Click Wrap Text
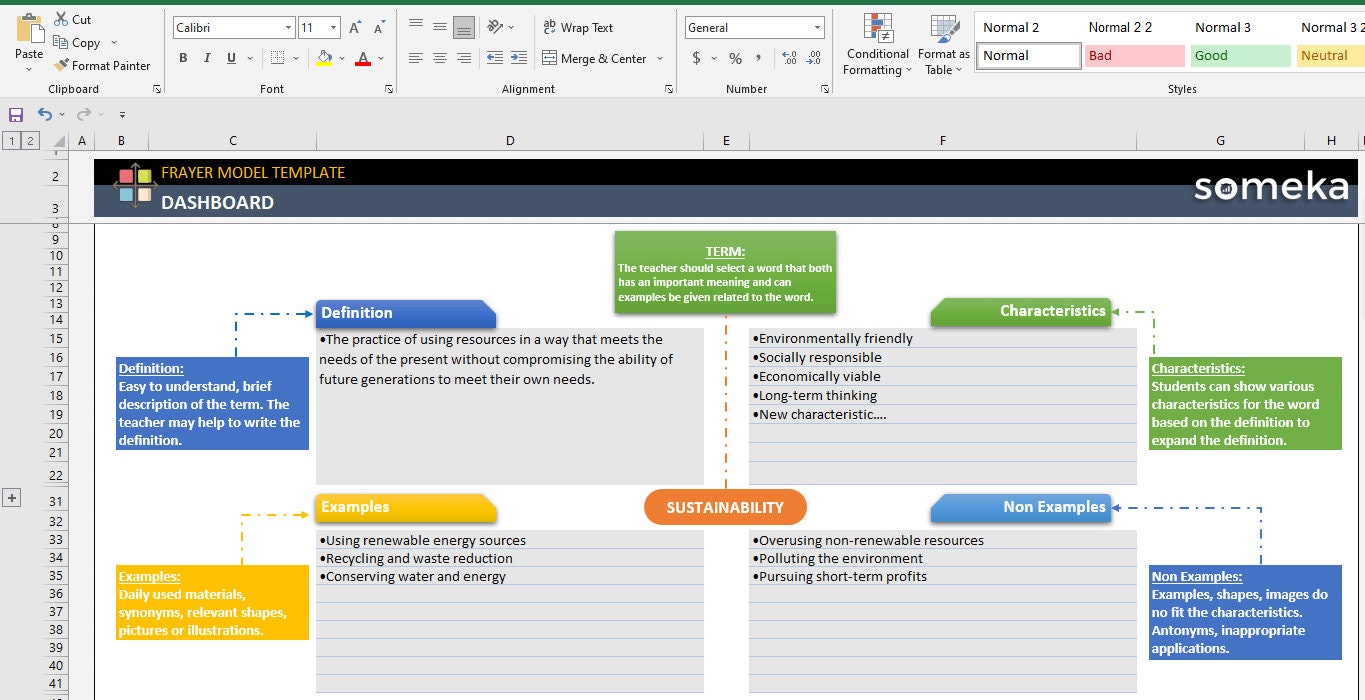This screenshot has width=1365, height=700. point(578,28)
